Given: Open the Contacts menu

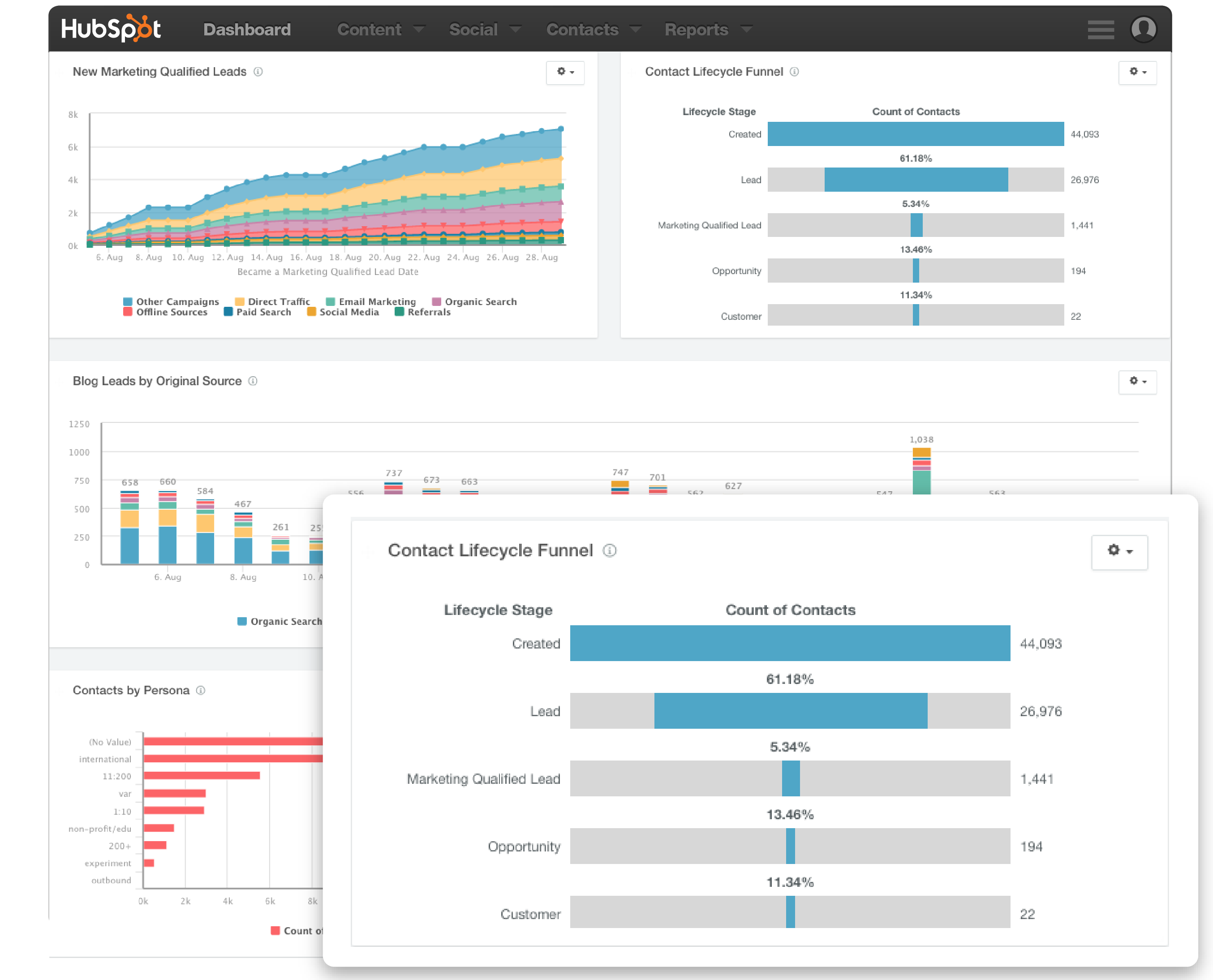Looking at the screenshot, I should coord(582,30).
